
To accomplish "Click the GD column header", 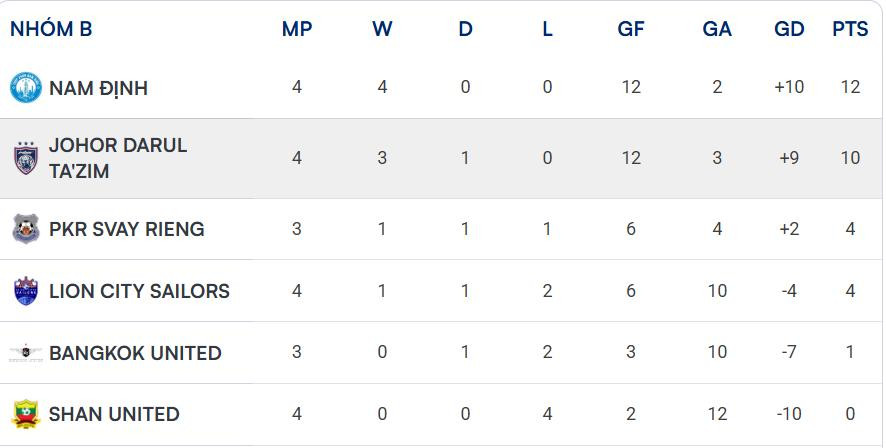I will 790,29.
